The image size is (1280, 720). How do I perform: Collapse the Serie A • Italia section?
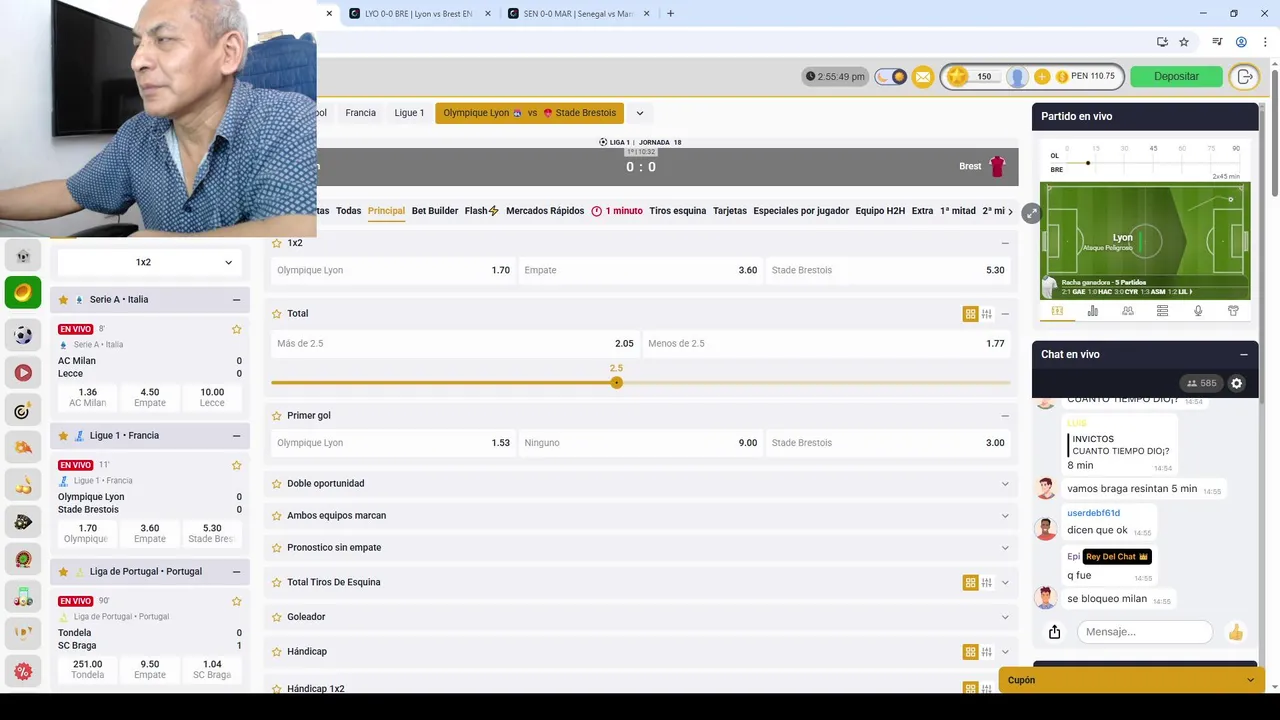236,300
